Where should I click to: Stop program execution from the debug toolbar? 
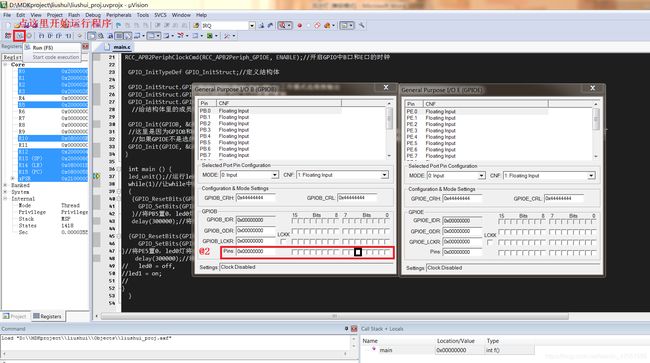(29, 36)
